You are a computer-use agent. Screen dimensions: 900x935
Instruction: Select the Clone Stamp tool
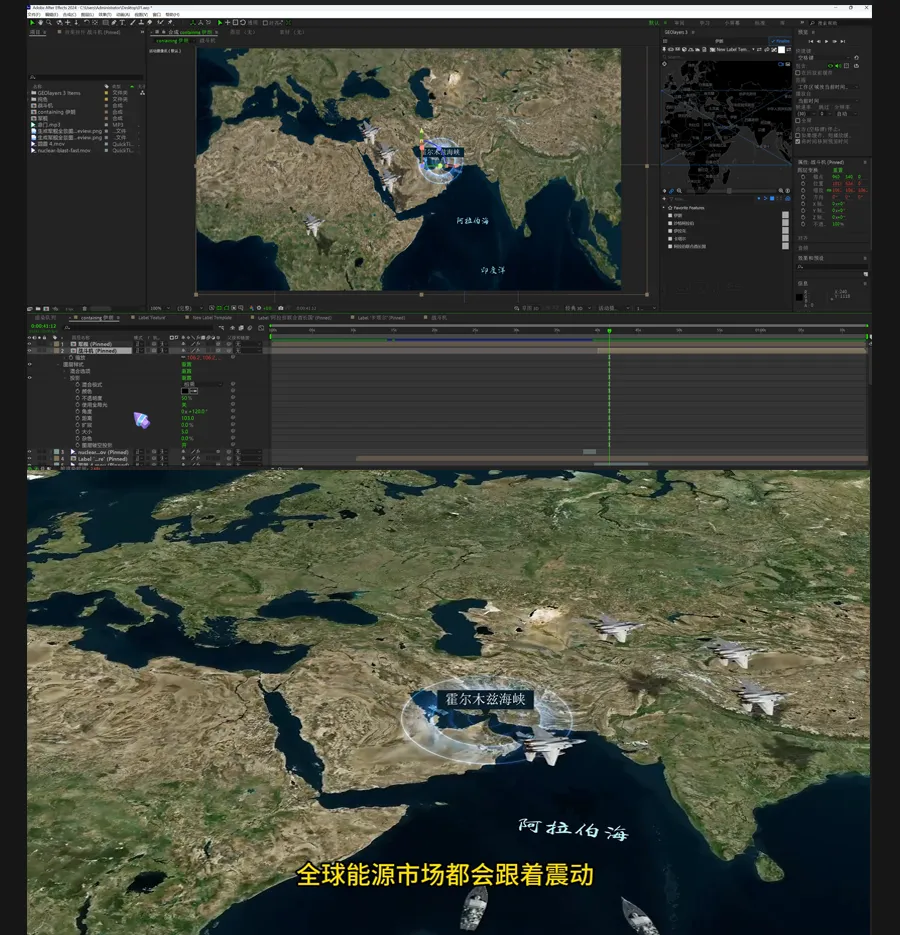[141, 23]
